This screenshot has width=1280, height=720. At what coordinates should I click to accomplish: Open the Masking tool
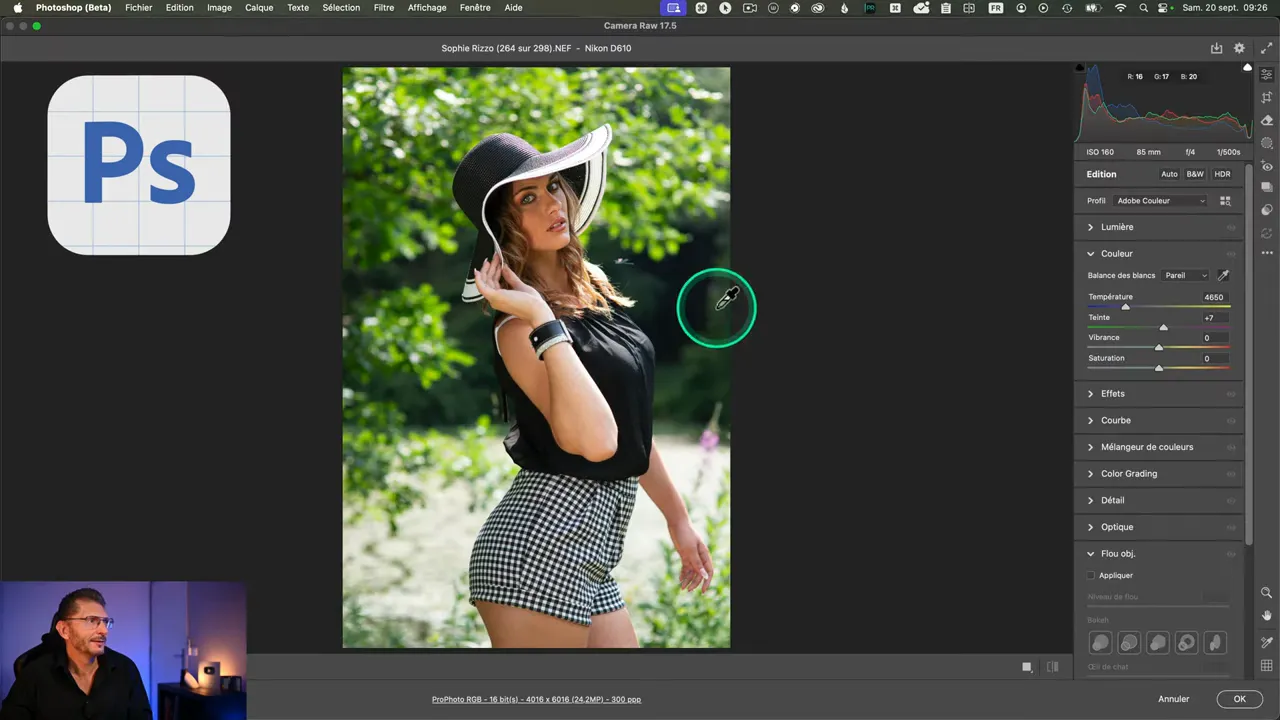click(x=1266, y=143)
